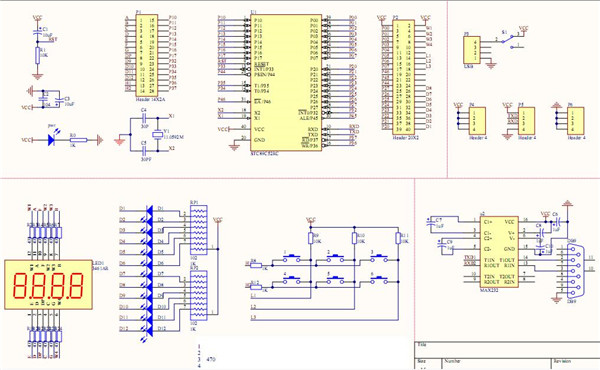Image resolution: width=600 pixels, height=370 pixels.
Task: Click the 'RESET' pin label on U1
Action: point(261,64)
